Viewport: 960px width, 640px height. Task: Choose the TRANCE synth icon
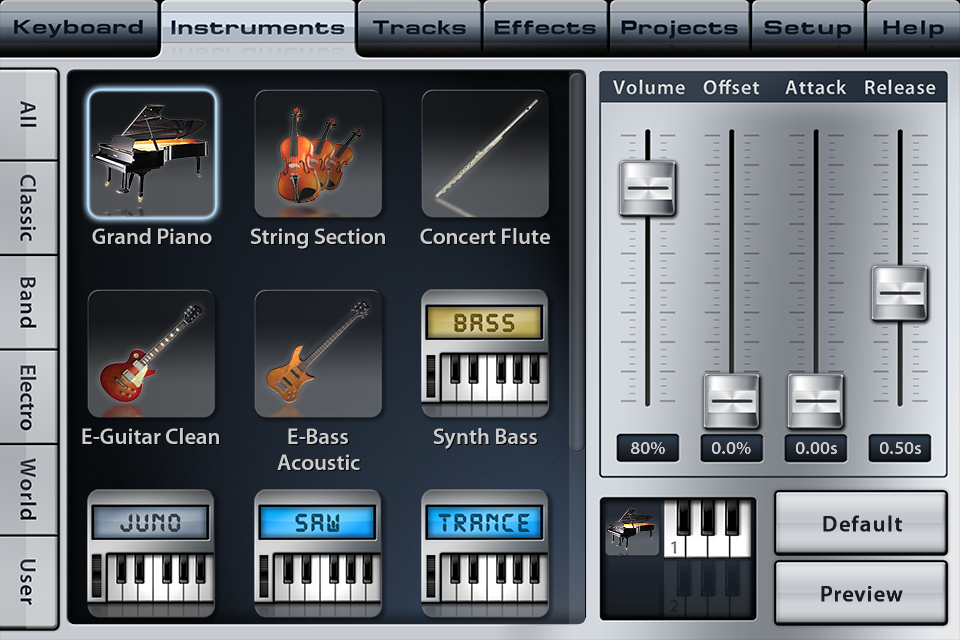coord(485,554)
